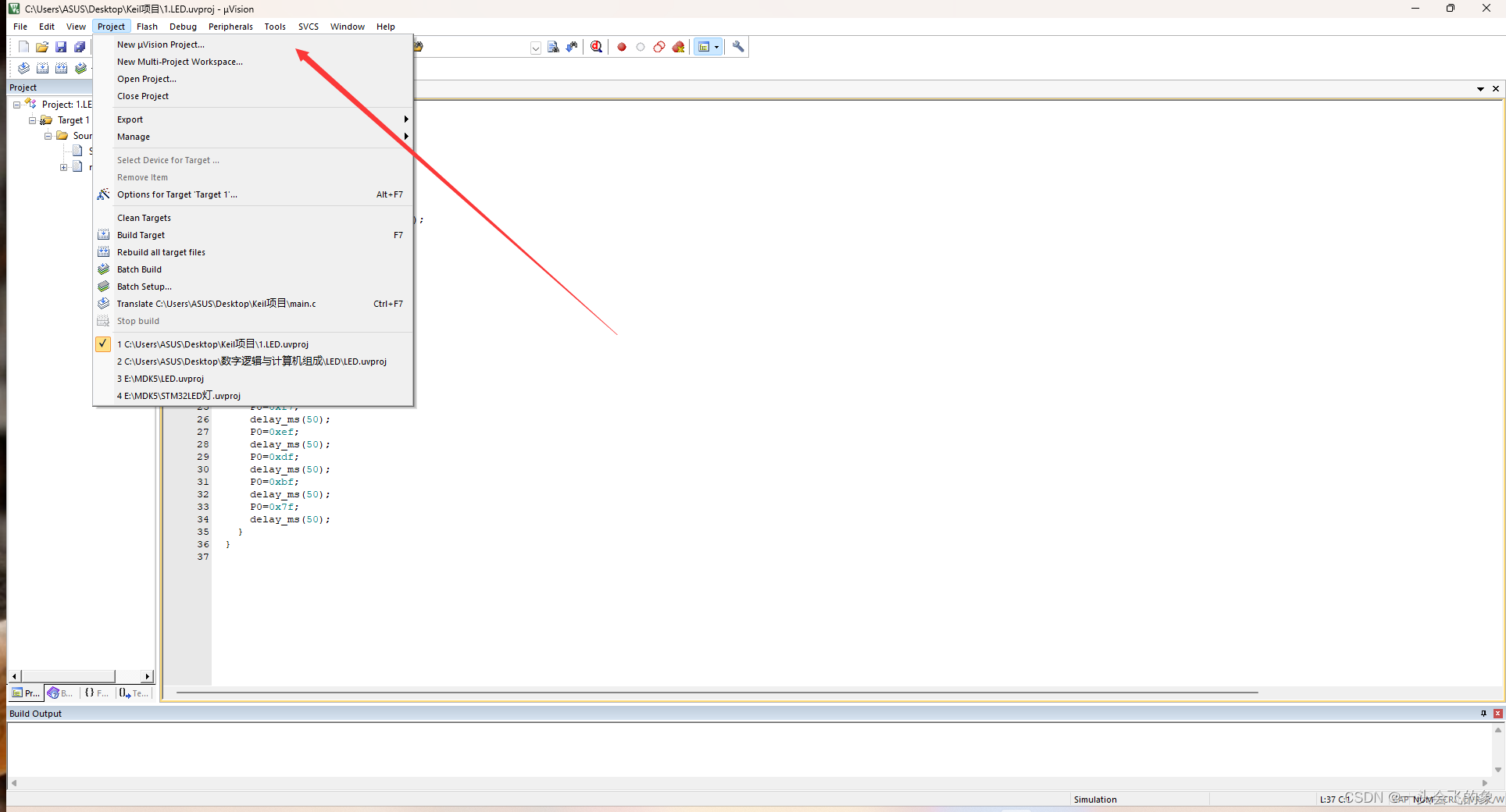Start the debug session via the magnifier icon
Image resolution: width=1506 pixels, height=812 pixels.
click(597, 47)
